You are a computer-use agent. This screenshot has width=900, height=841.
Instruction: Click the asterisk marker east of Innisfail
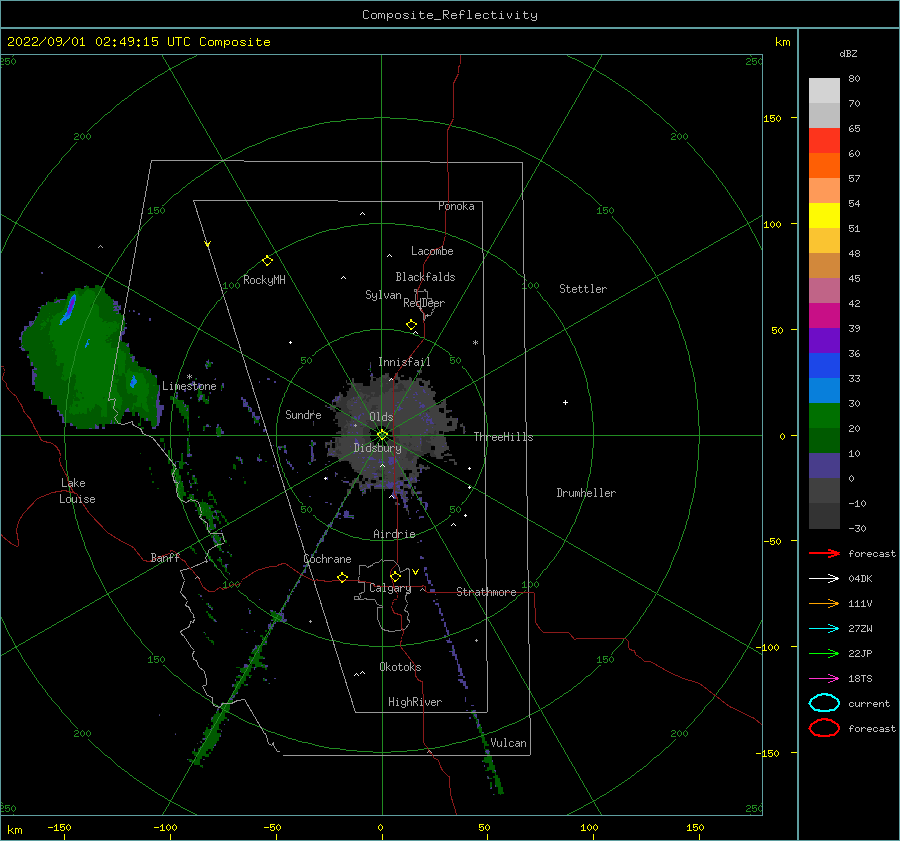(475, 343)
